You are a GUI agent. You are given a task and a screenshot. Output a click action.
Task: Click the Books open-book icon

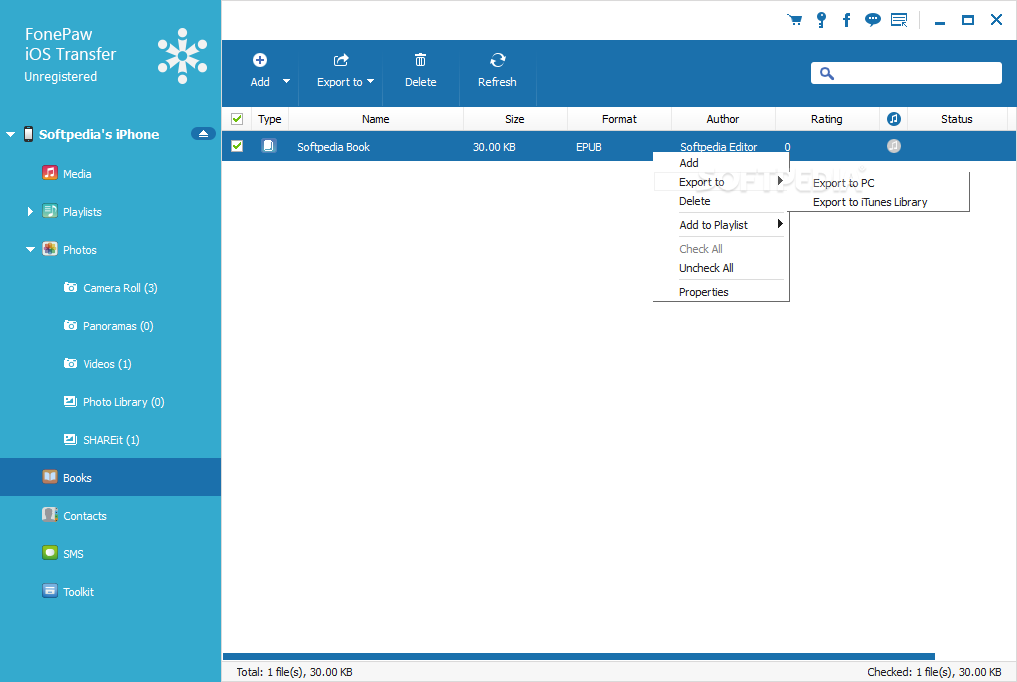tap(49, 477)
